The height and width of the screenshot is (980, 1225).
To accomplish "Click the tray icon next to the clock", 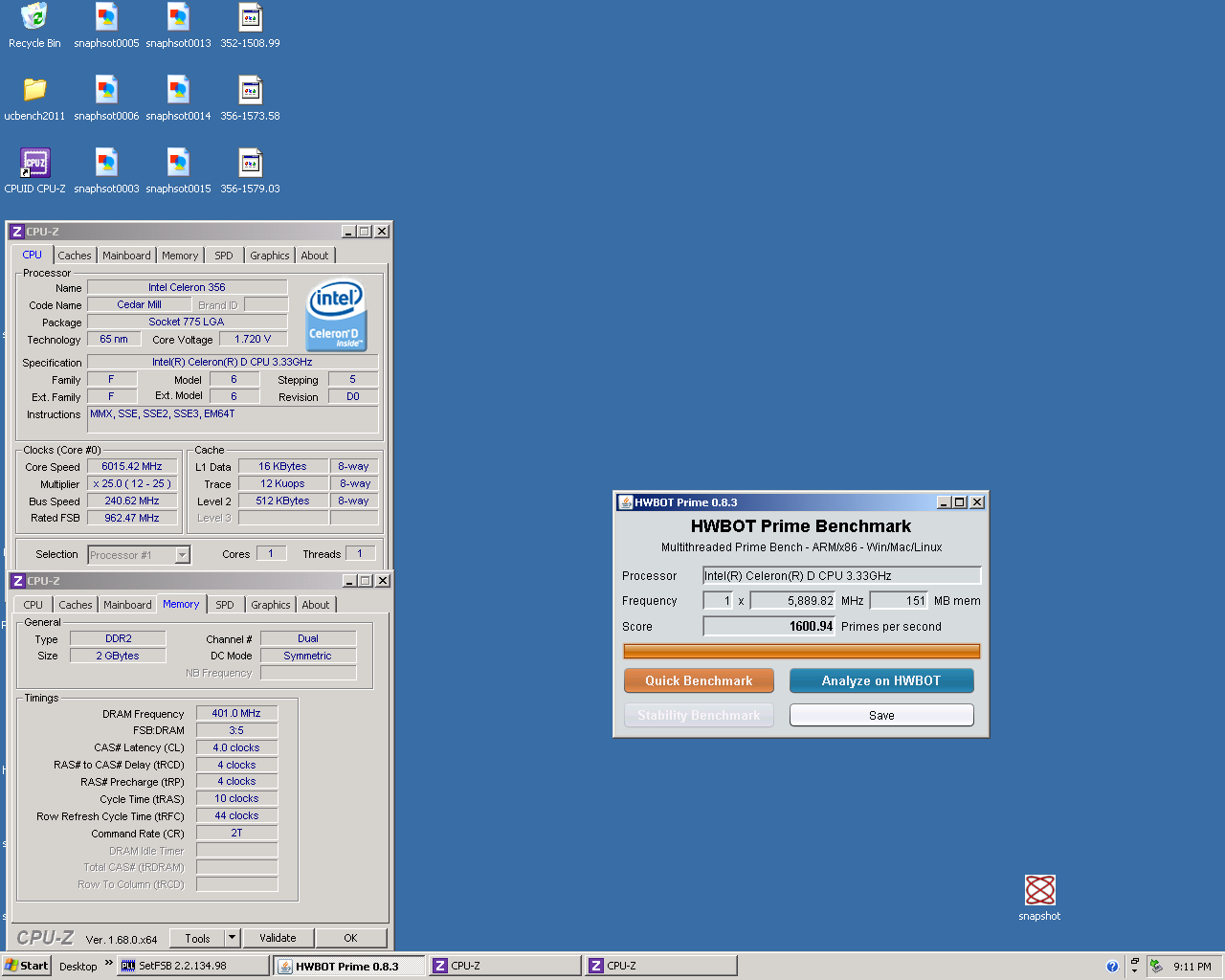I will pyautogui.click(x=1156, y=967).
